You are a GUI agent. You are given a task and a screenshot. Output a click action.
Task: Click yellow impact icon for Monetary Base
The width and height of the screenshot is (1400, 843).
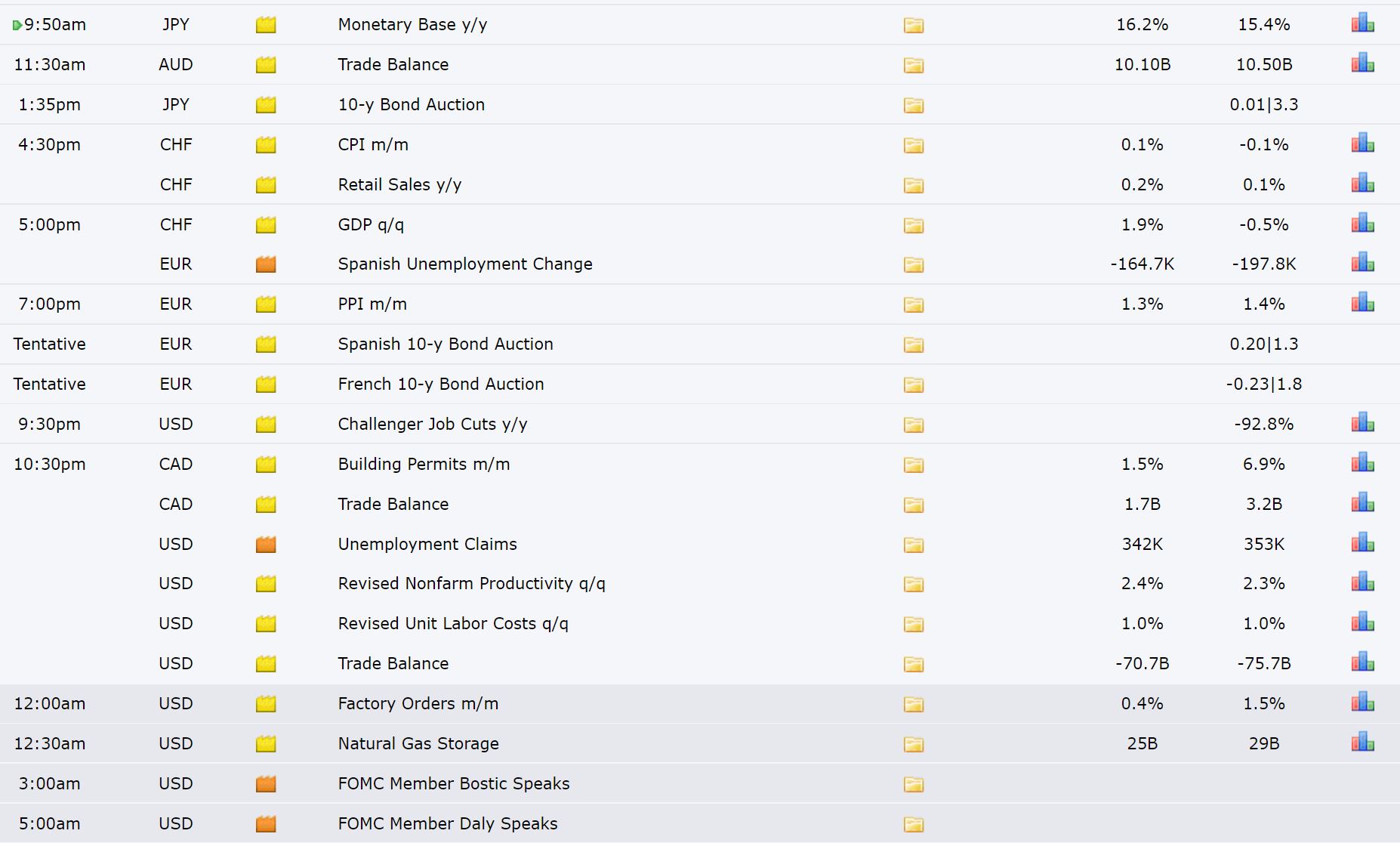click(266, 24)
